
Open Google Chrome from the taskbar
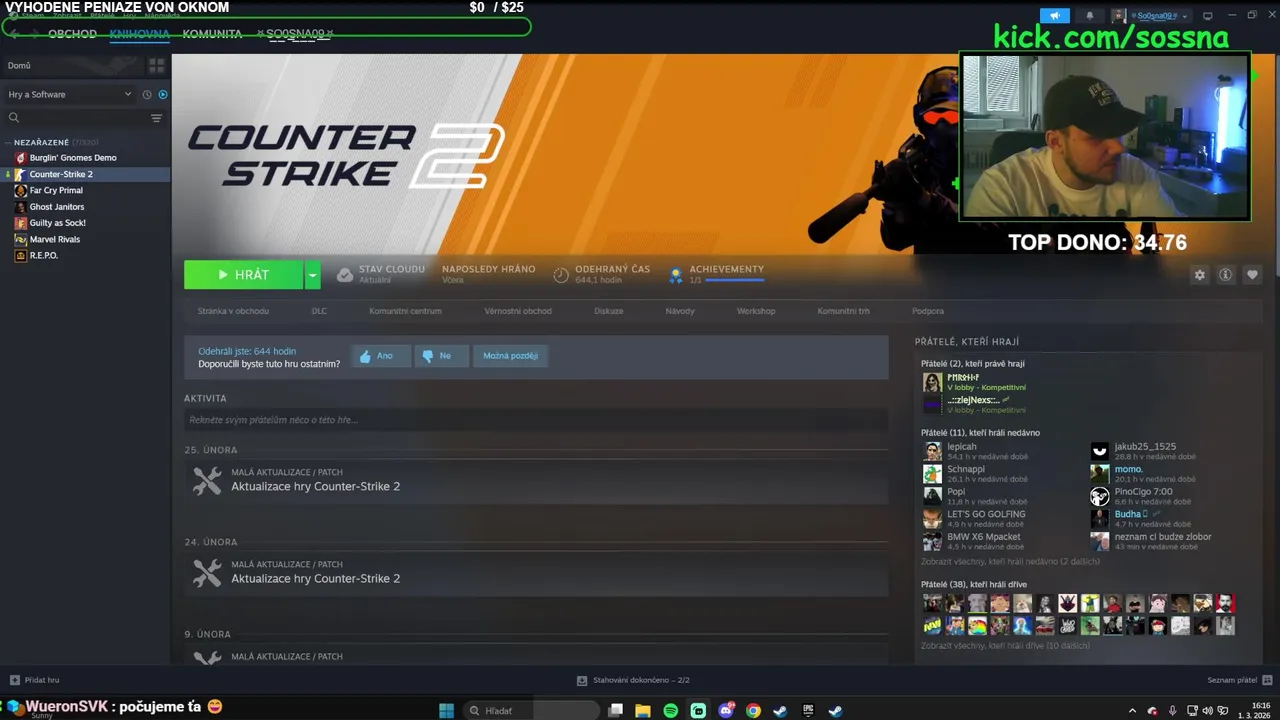pyautogui.click(x=753, y=711)
